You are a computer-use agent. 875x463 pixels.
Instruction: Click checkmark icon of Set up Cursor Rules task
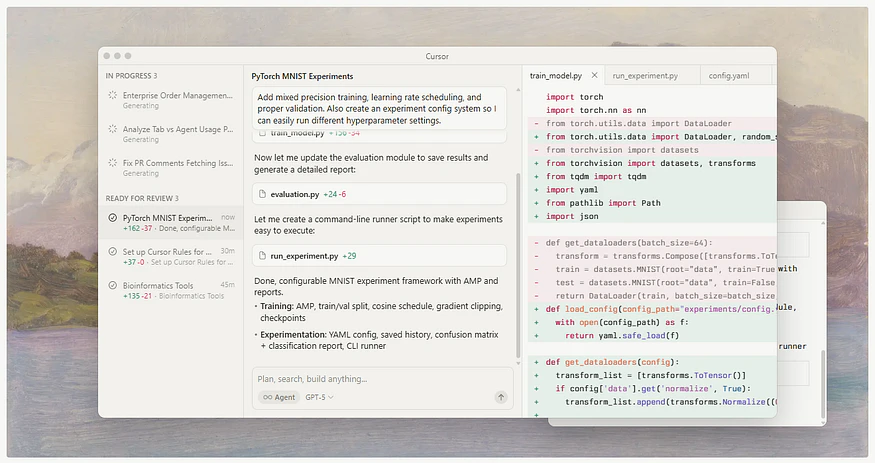coord(113,252)
